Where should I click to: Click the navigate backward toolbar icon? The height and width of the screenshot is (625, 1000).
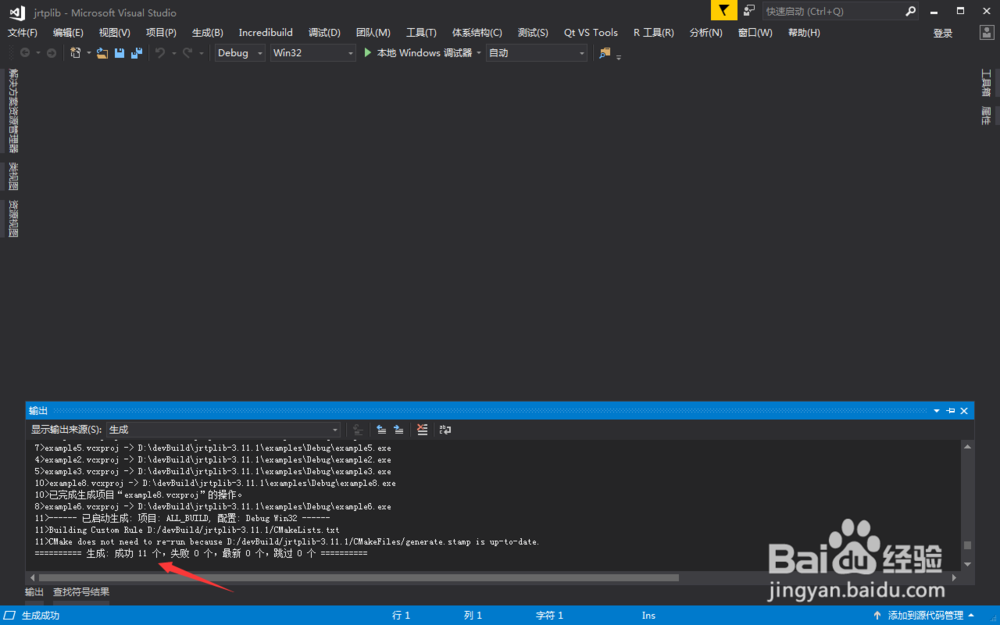click(25, 53)
